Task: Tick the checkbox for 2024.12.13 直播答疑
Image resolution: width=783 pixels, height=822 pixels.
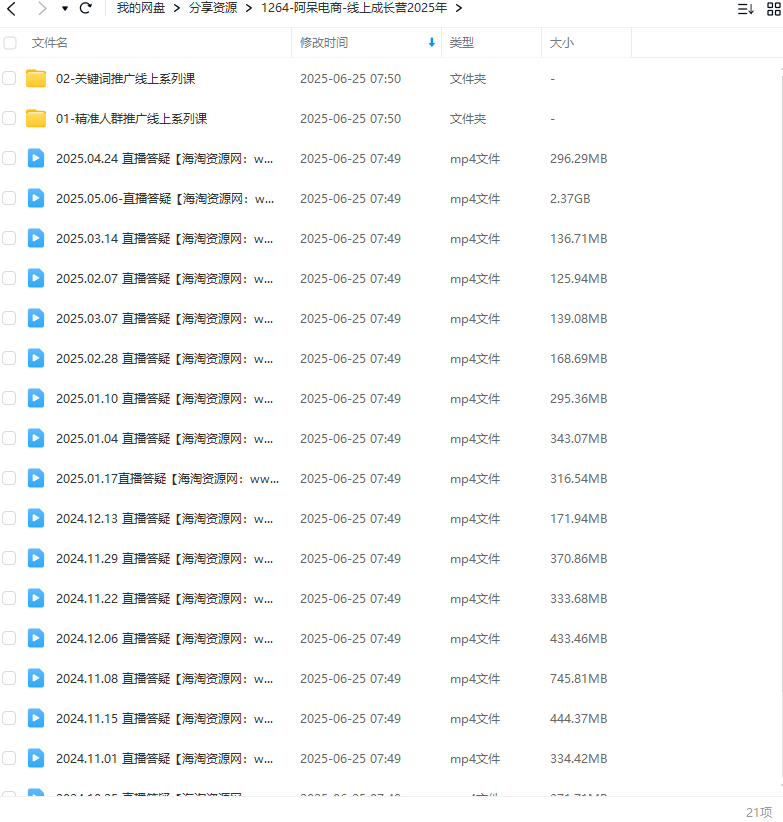Action: pos(9,518)
